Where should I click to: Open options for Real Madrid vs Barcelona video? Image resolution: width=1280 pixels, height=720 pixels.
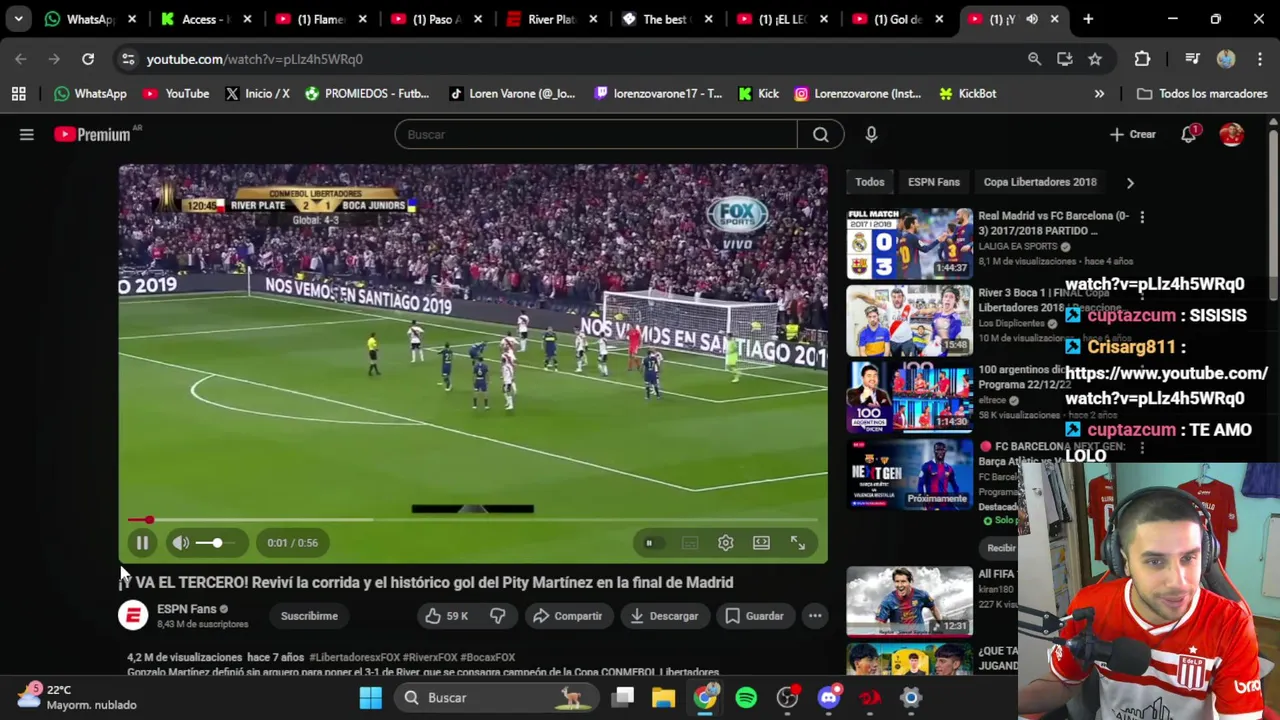point(1142,217)
